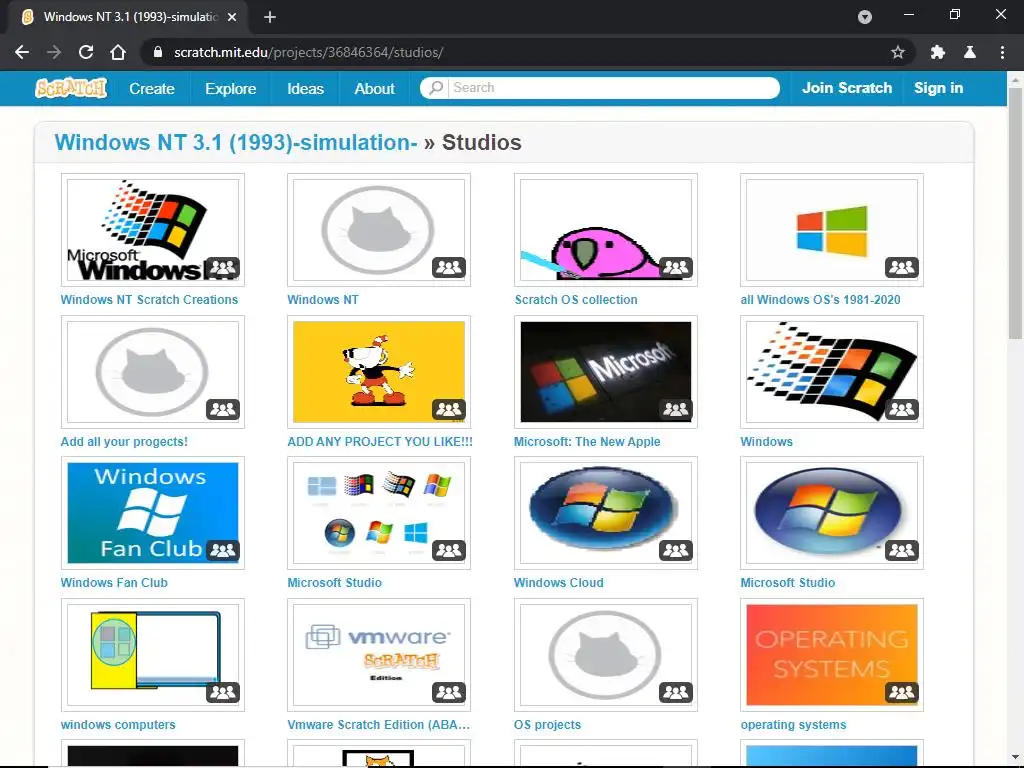Click operating systems link
Viewport: 1024px width, 768px height.
click(793, 724)
